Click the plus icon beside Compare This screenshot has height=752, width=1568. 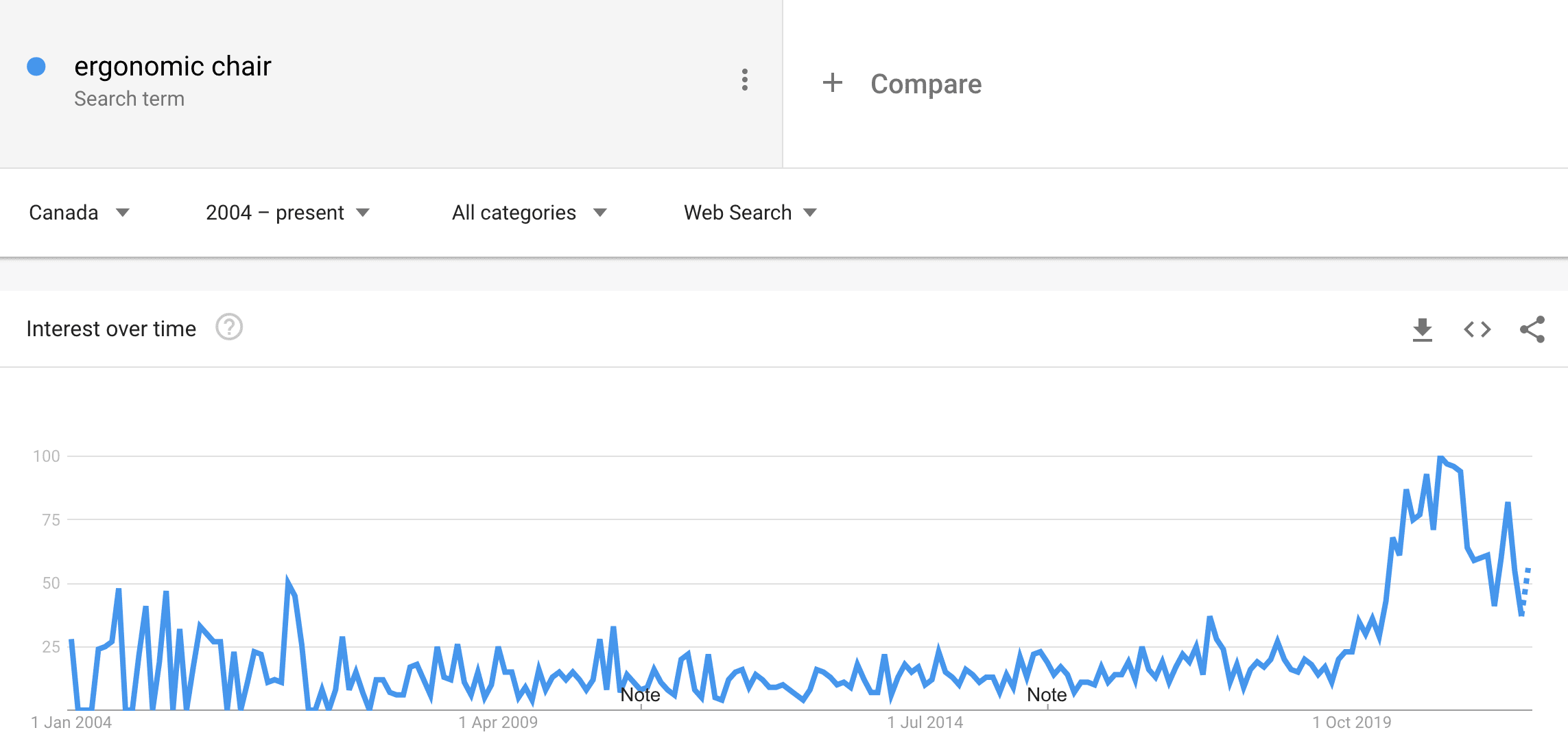[x=832, y=83]
